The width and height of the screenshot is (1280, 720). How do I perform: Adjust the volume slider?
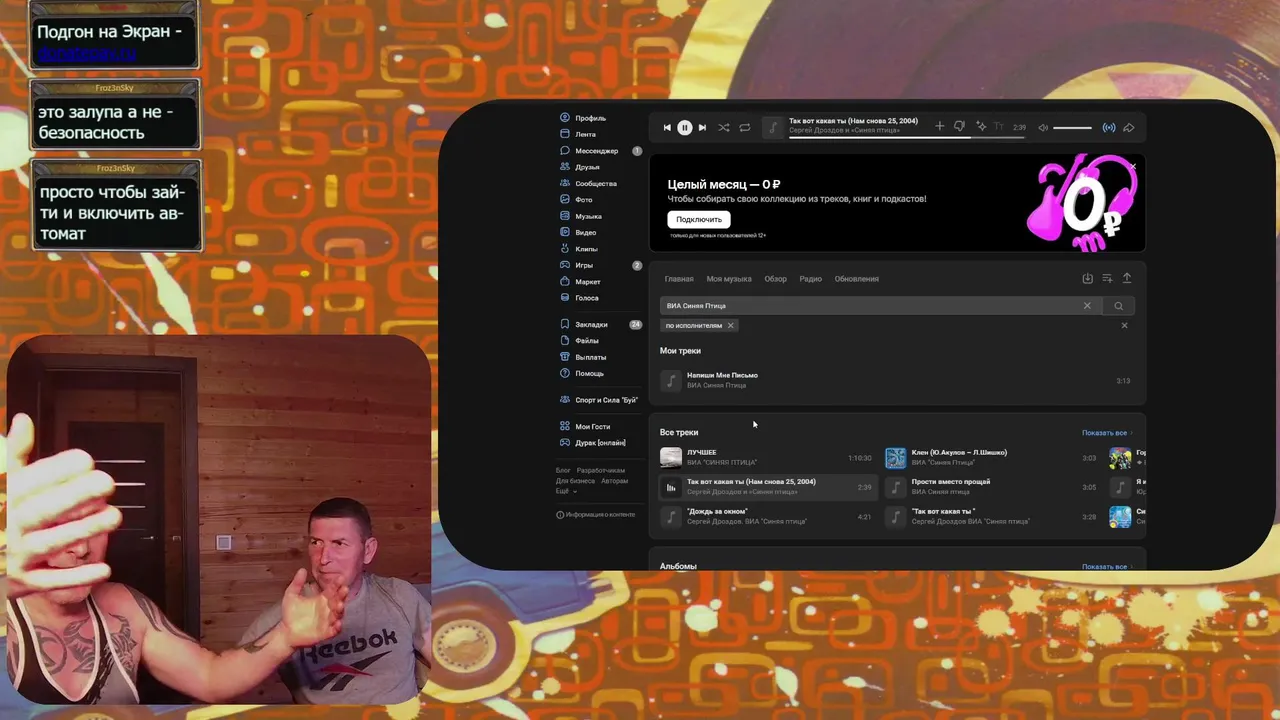1072,128
